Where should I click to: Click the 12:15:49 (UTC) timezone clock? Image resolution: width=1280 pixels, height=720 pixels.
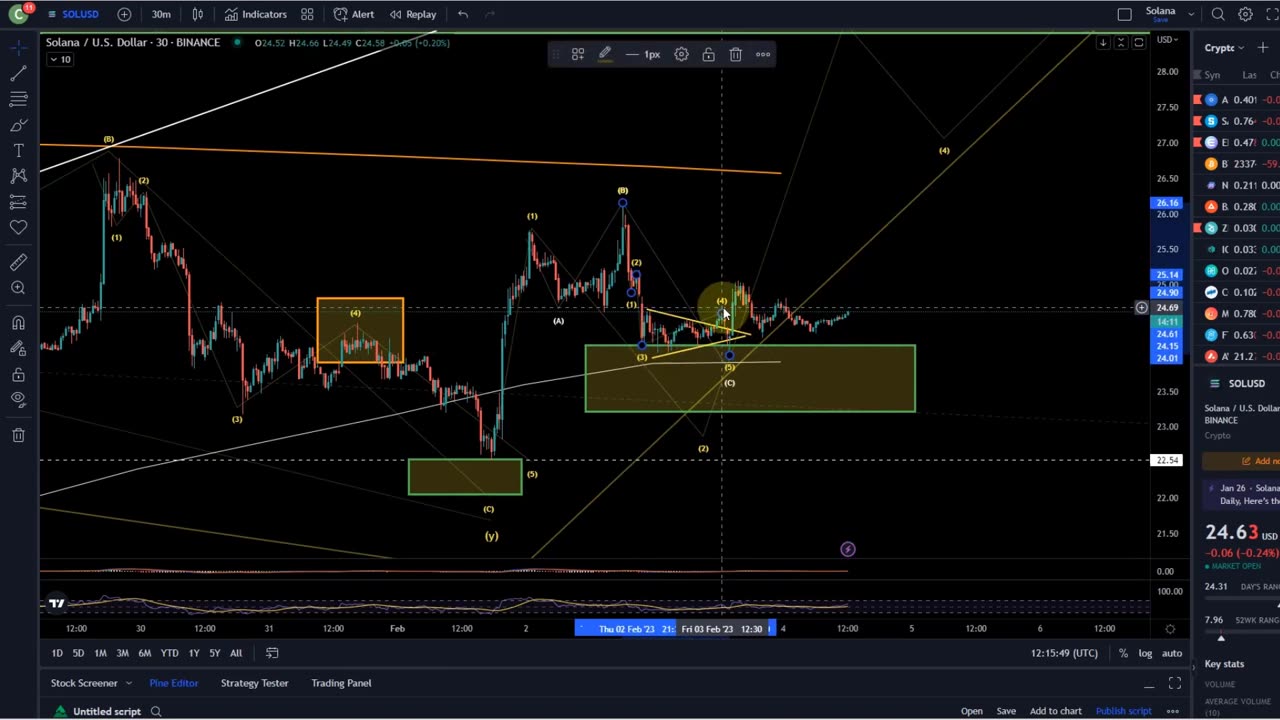[1064, 653]
